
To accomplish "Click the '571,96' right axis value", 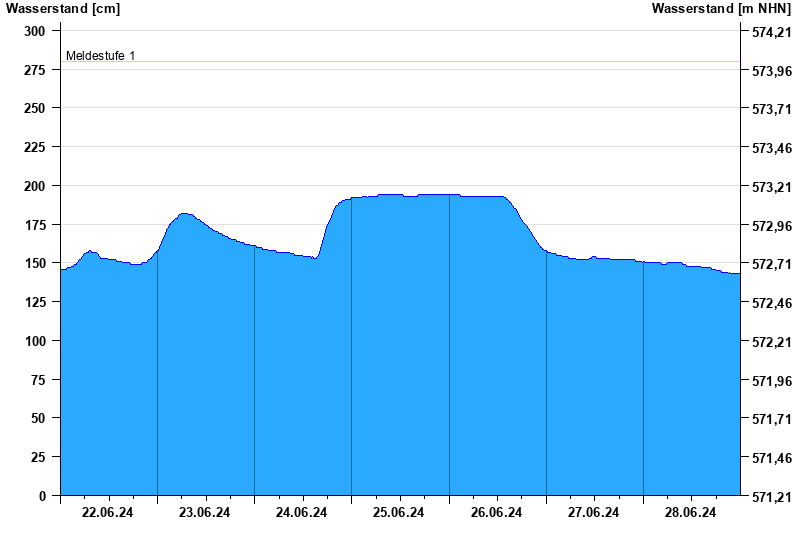I will tap(772, 381).
